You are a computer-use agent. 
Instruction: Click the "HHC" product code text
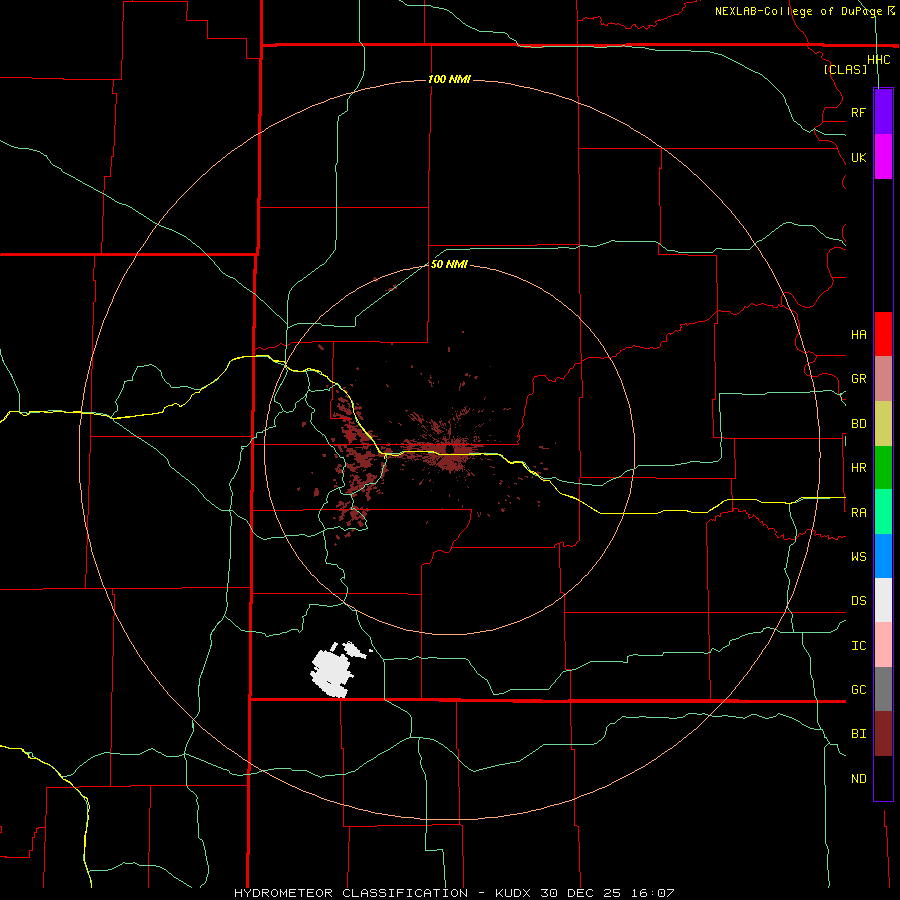tap(878, 60)
